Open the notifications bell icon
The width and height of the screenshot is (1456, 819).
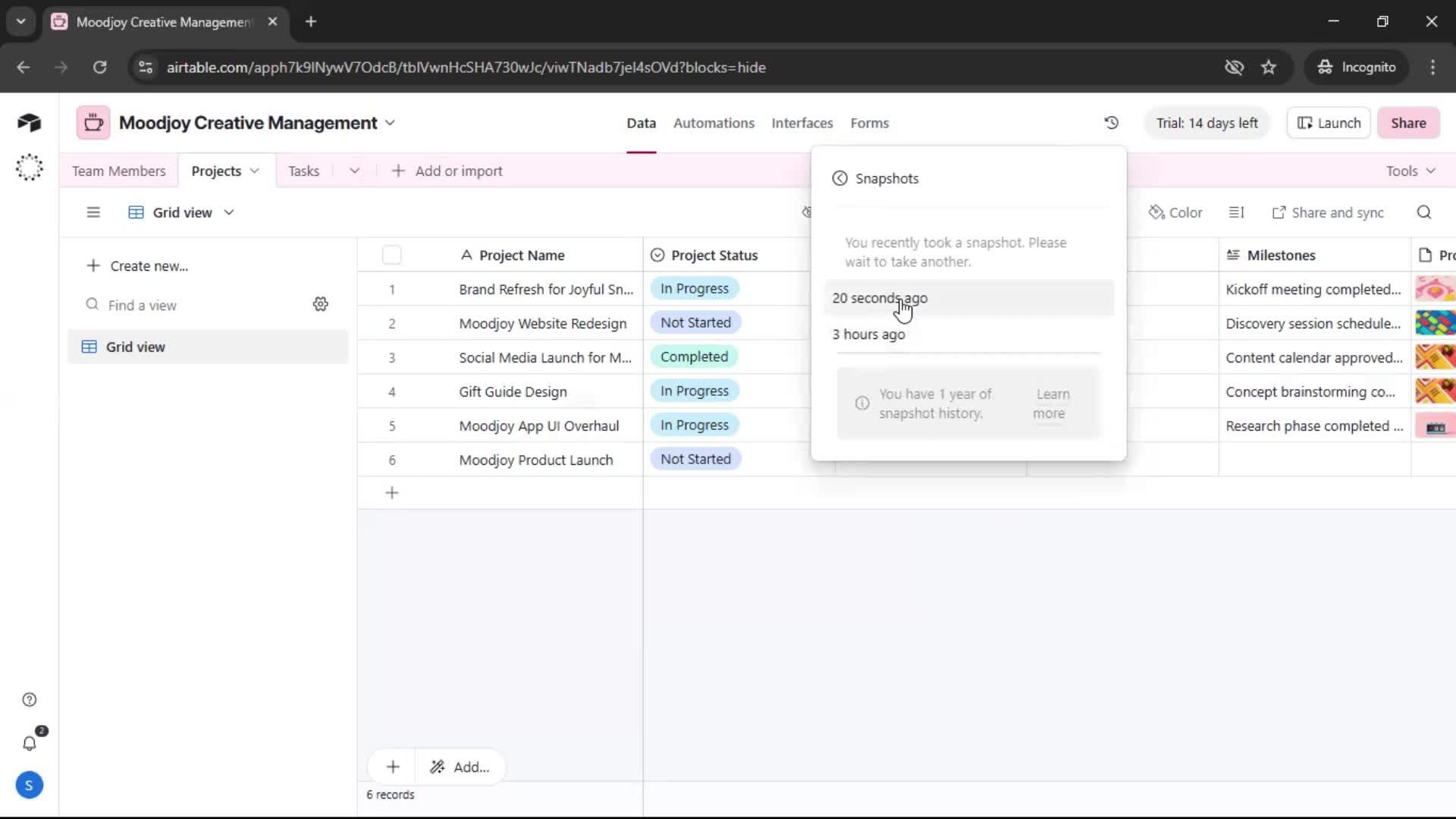click(x=29, y=743)
